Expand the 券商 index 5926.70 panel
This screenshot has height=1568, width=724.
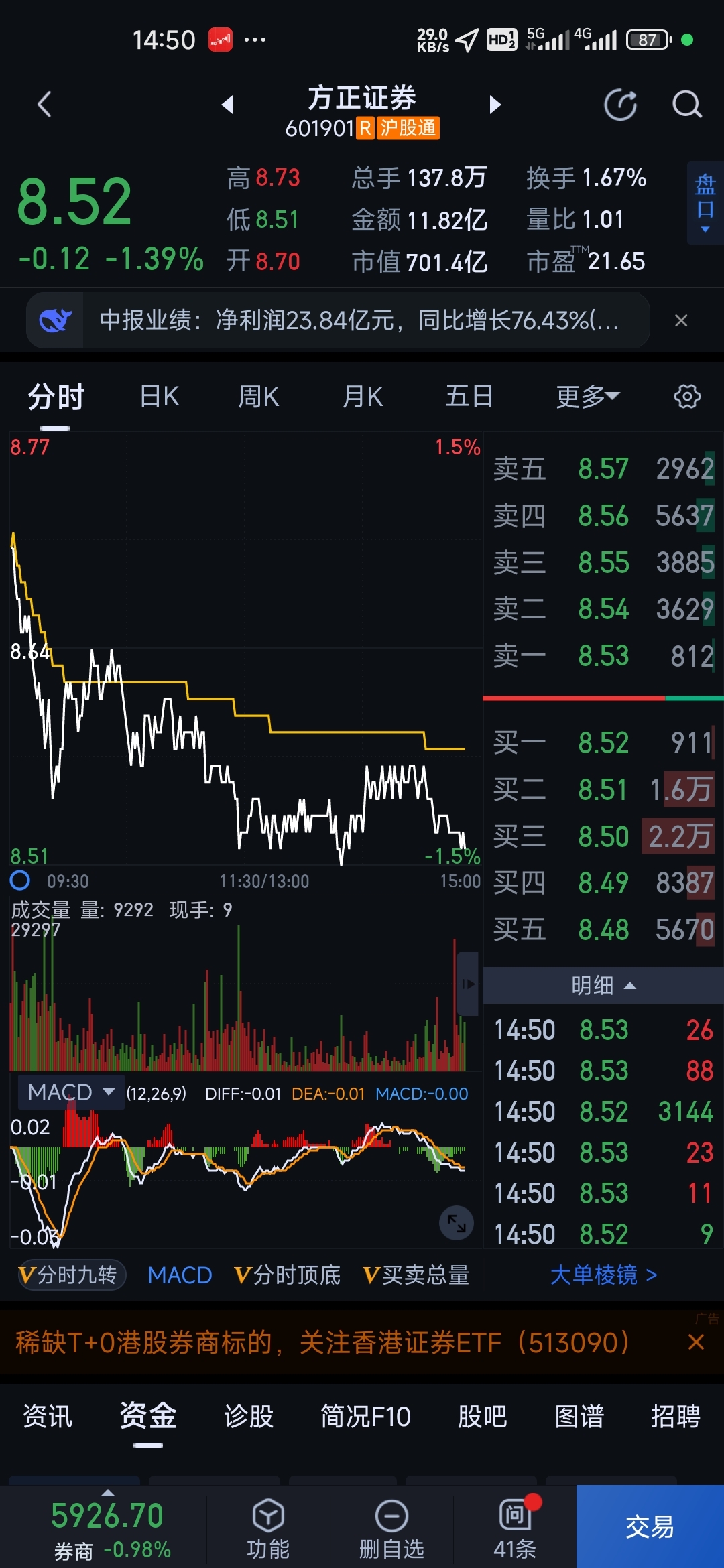coord(107,1528)
